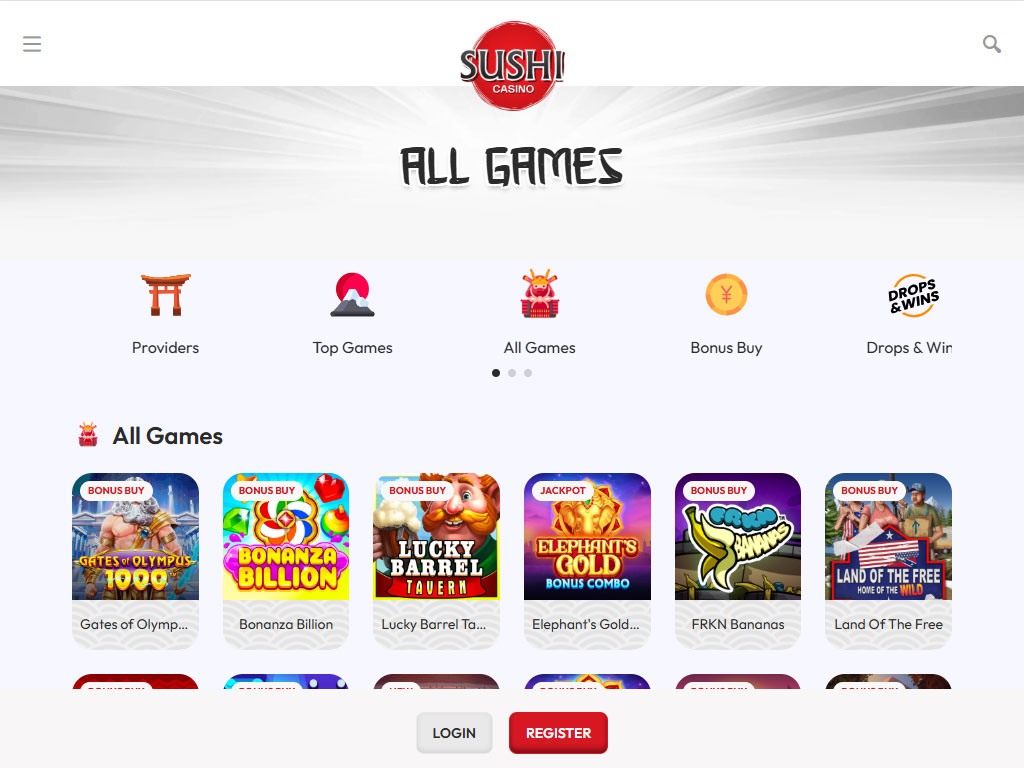Click the search magnifier icon
This screenshot has width=1024, height=768.
tap(991, 44)
